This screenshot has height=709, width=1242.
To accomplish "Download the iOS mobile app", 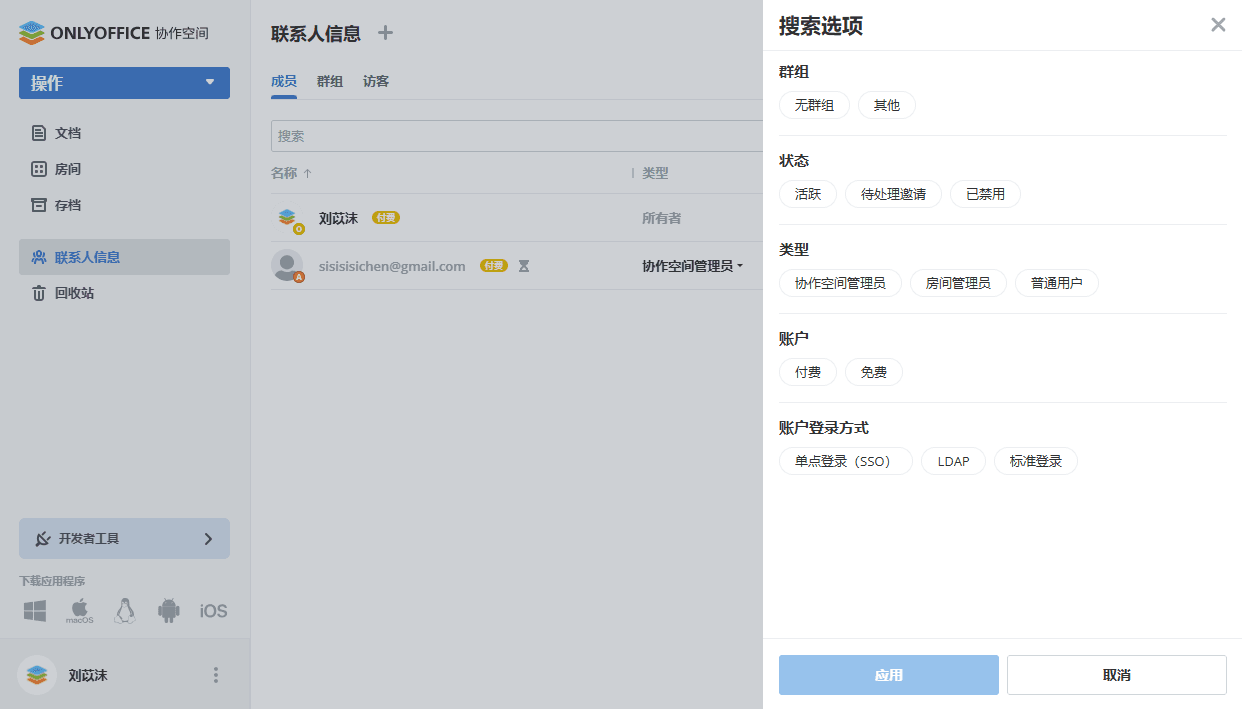I will point(213,611).
